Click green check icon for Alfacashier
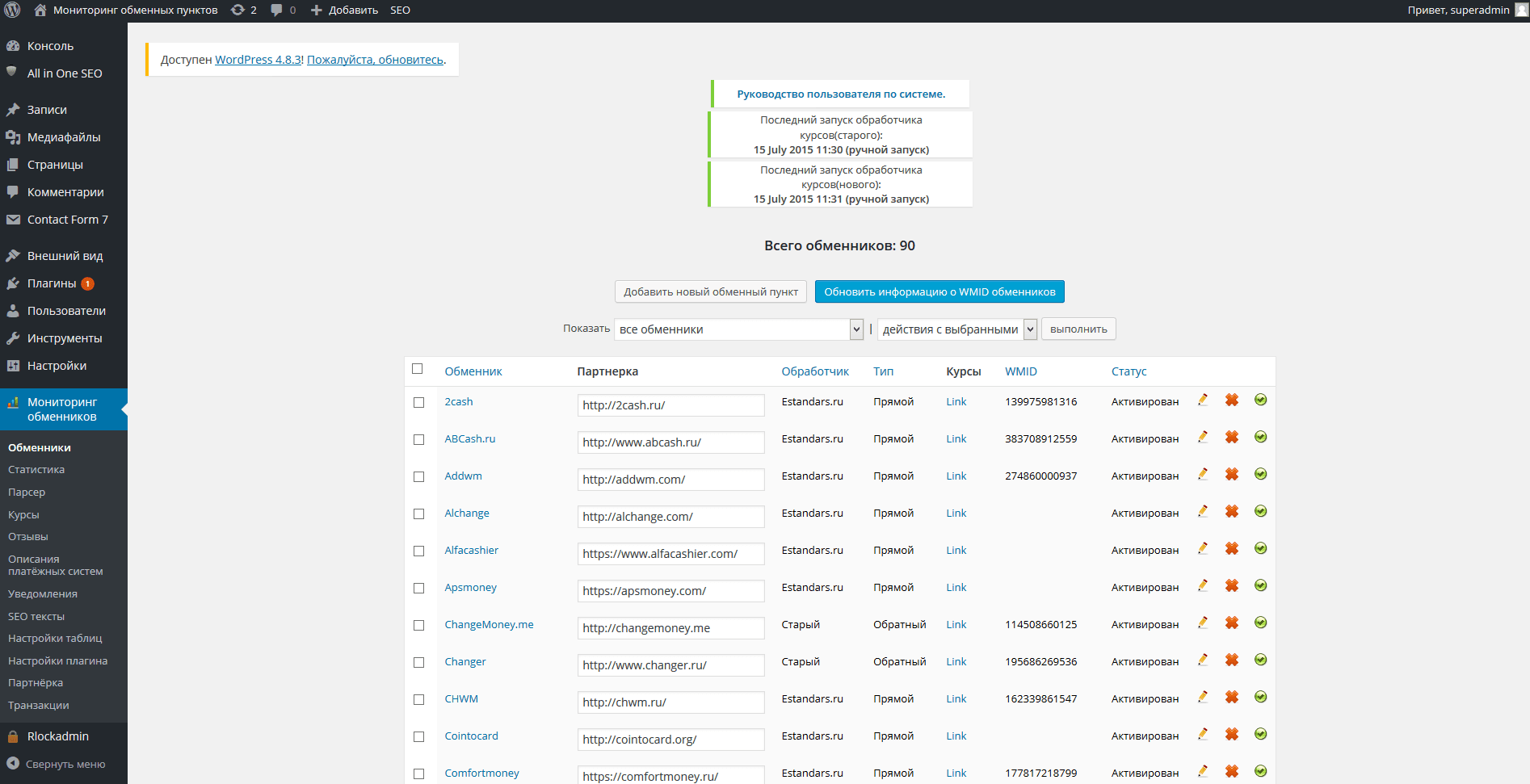Image resolution: width=1530 pixels, height=784 pixels. 1260,548
